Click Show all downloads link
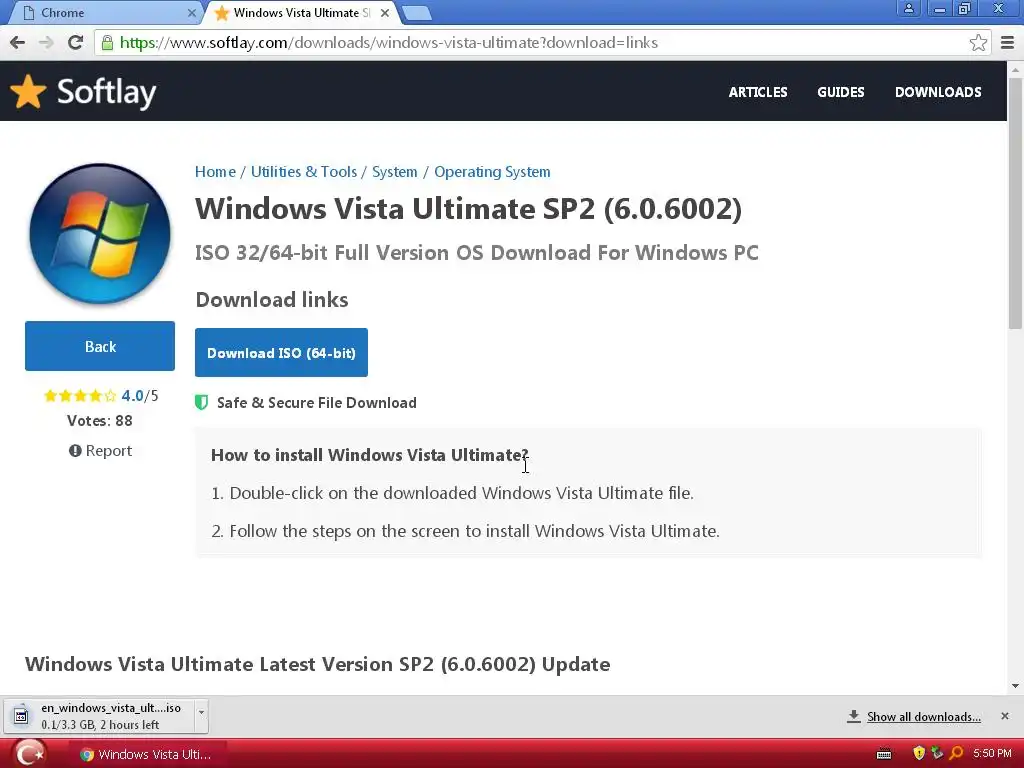This screenshot has width=1024, height=768. 923,717
